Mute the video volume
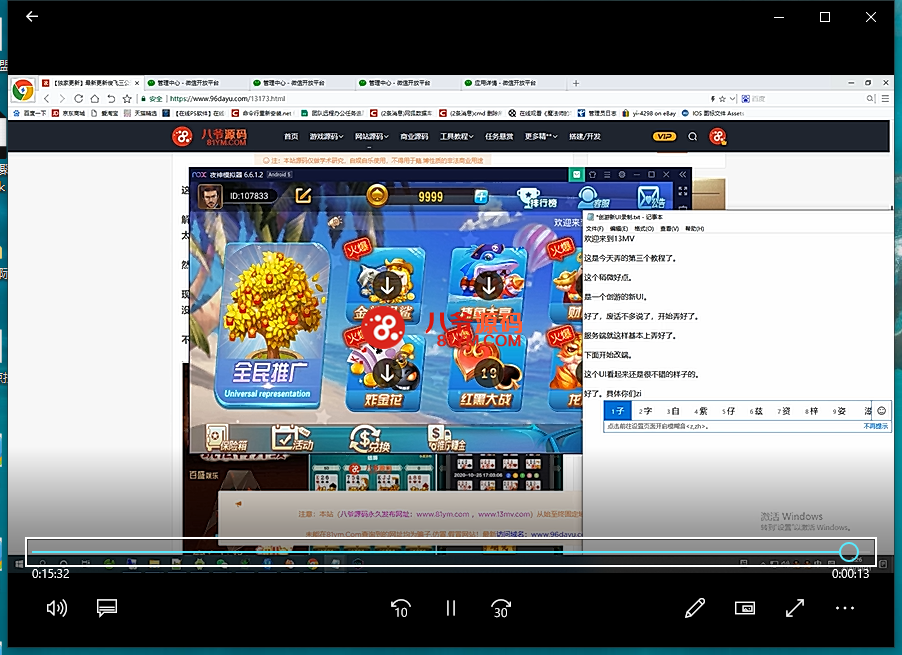Viewport: 902px width, 655px height. pyautogui.click(x=57, y=607)
